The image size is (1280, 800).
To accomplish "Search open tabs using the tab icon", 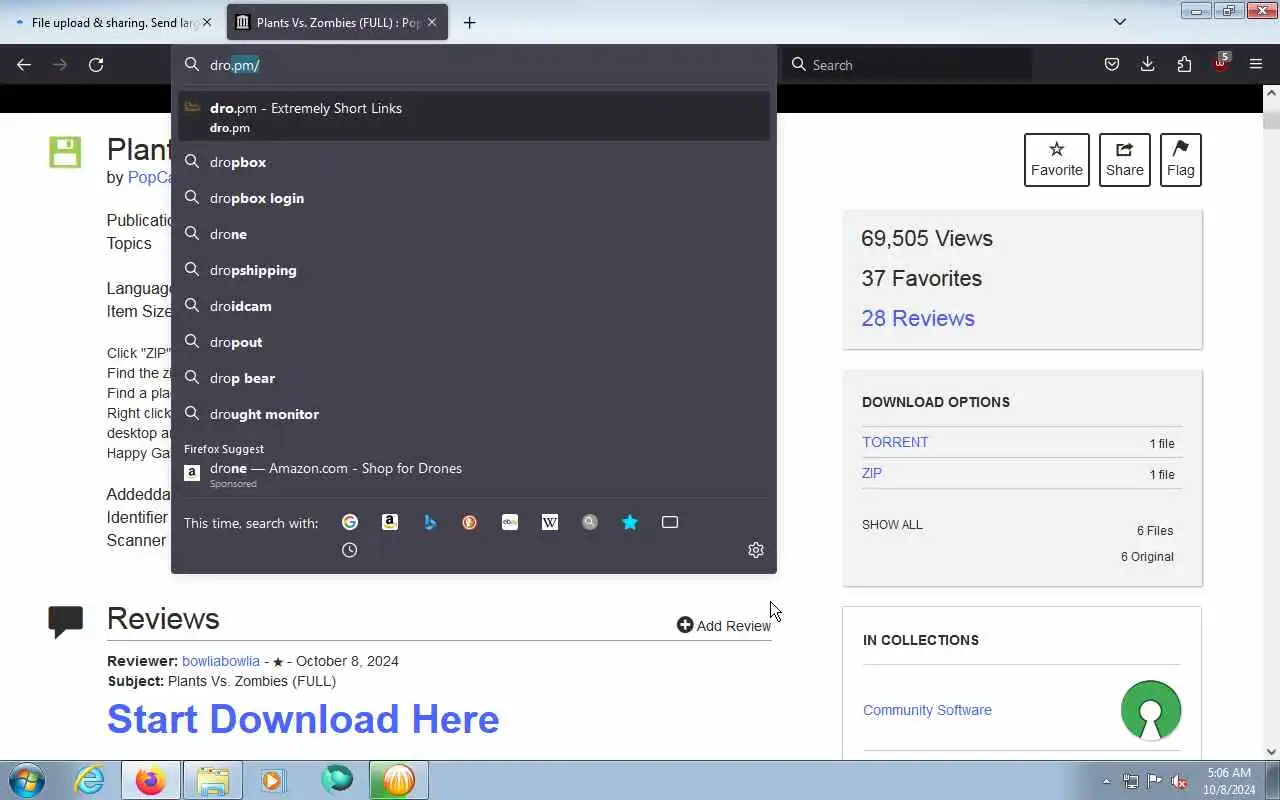I will [670, 522].
